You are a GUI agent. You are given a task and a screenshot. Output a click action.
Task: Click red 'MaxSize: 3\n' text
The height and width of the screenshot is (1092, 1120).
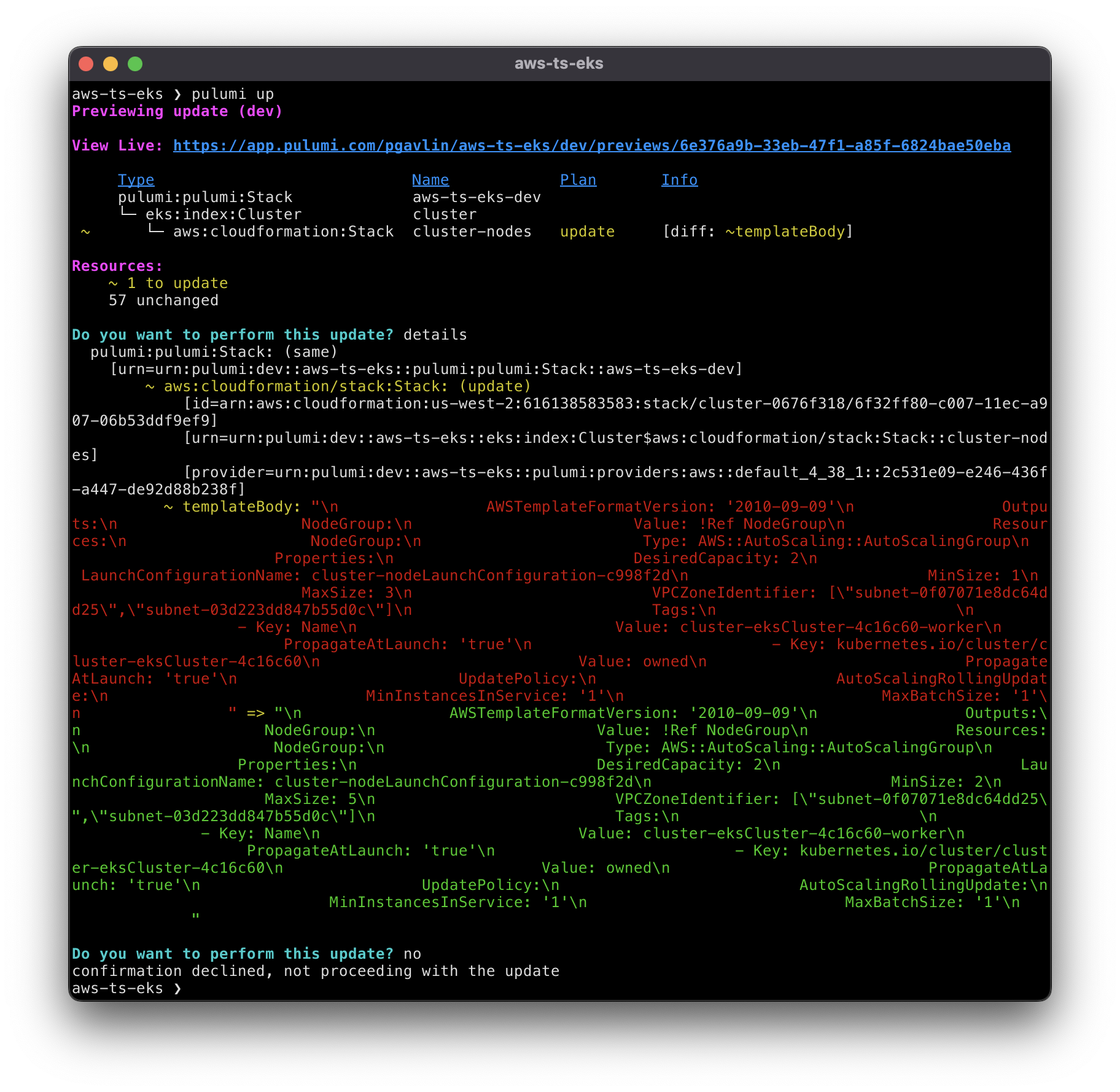pyautogui.click(x=357, y=593)
